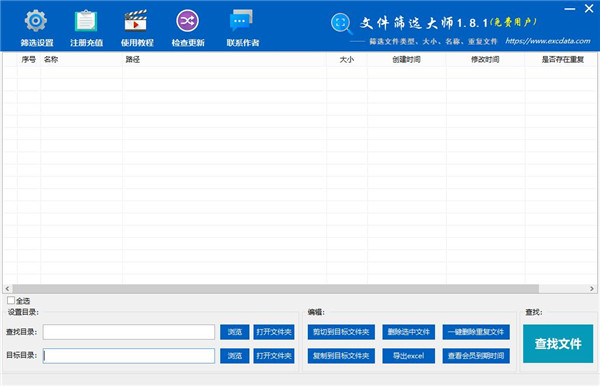Image resolution: width=600 pixels, height=386 pixels.
Task: Click 复制到目标文件夹 button
Action: (341, 356)
